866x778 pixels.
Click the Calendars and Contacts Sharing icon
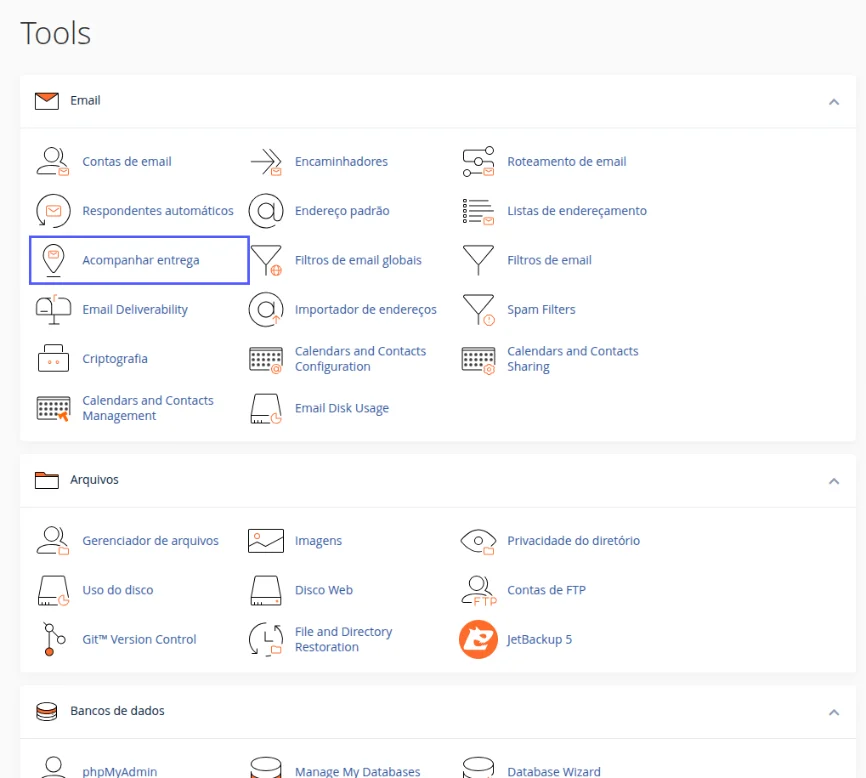click(478, 361)
